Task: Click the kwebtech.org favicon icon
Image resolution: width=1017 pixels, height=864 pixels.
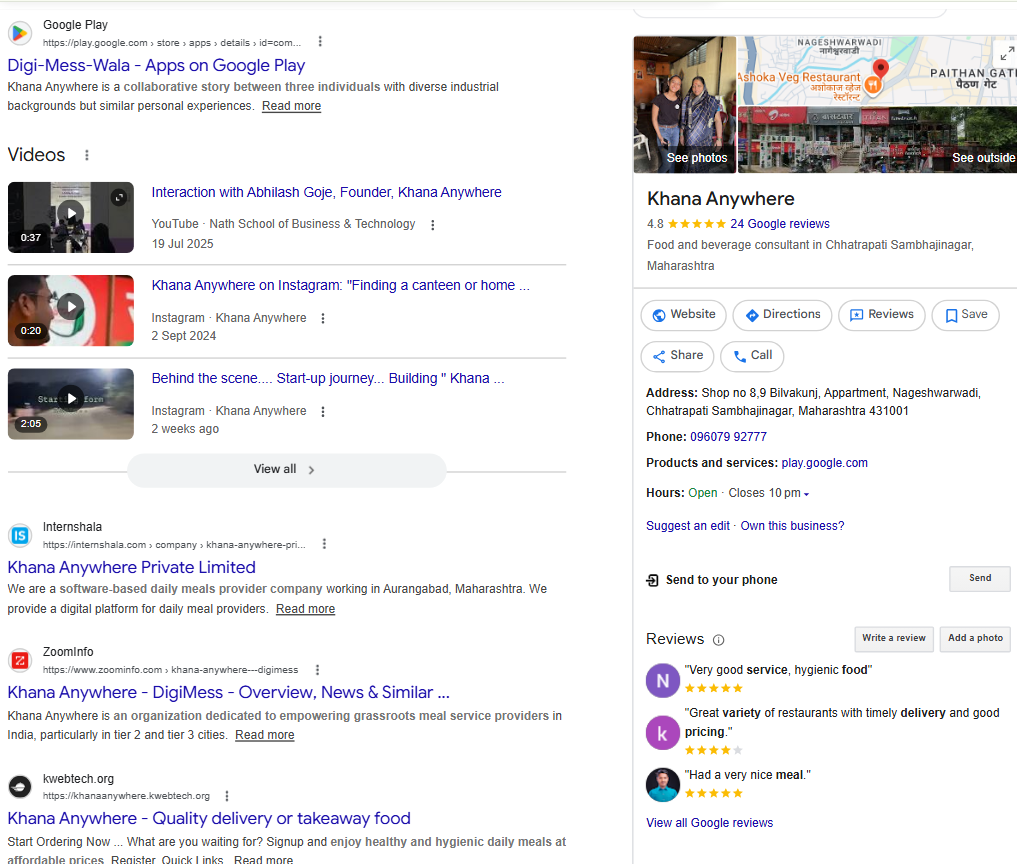Action: click(20, 786)
